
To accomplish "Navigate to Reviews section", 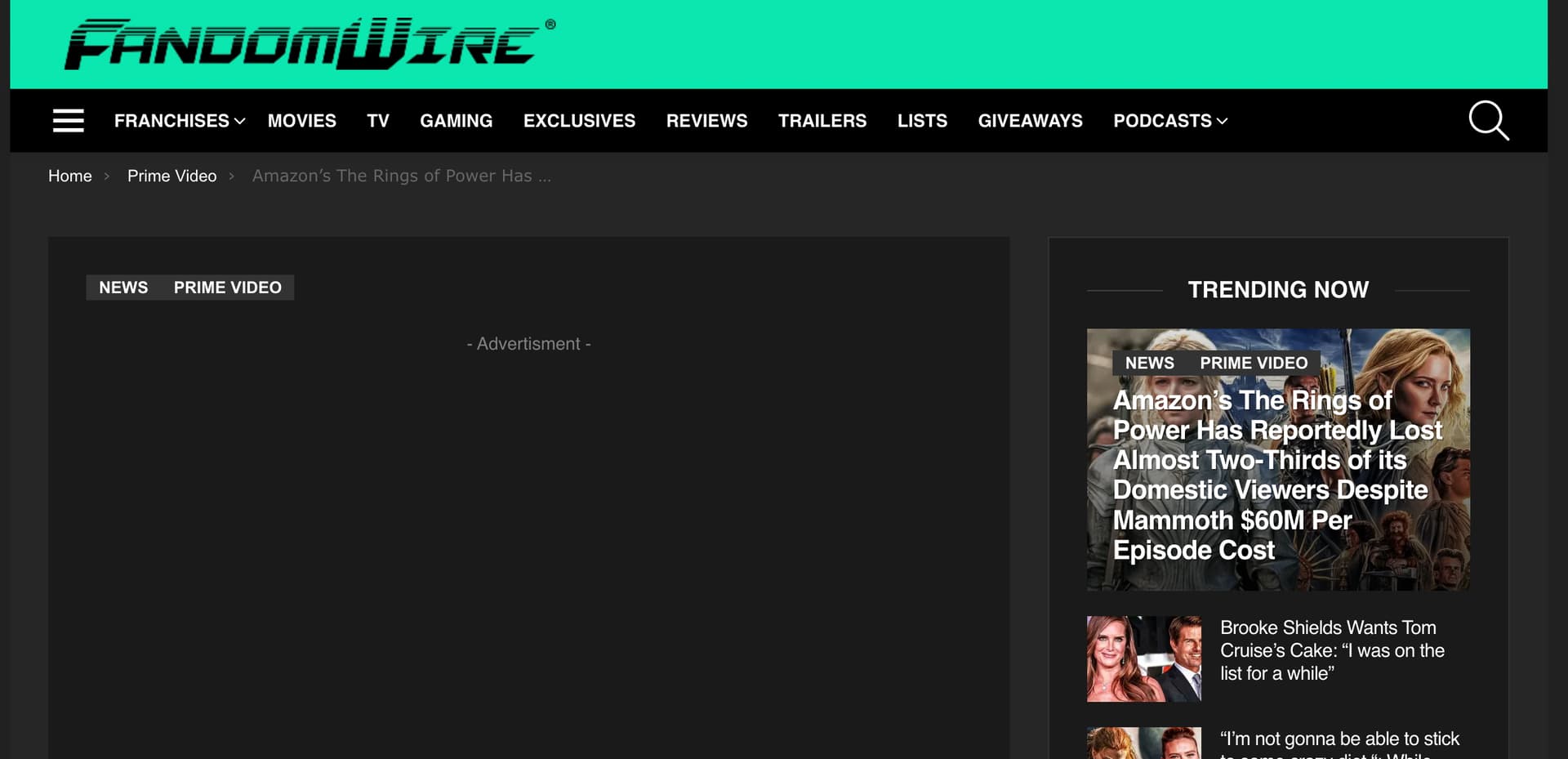I will (x=706, y=121).
